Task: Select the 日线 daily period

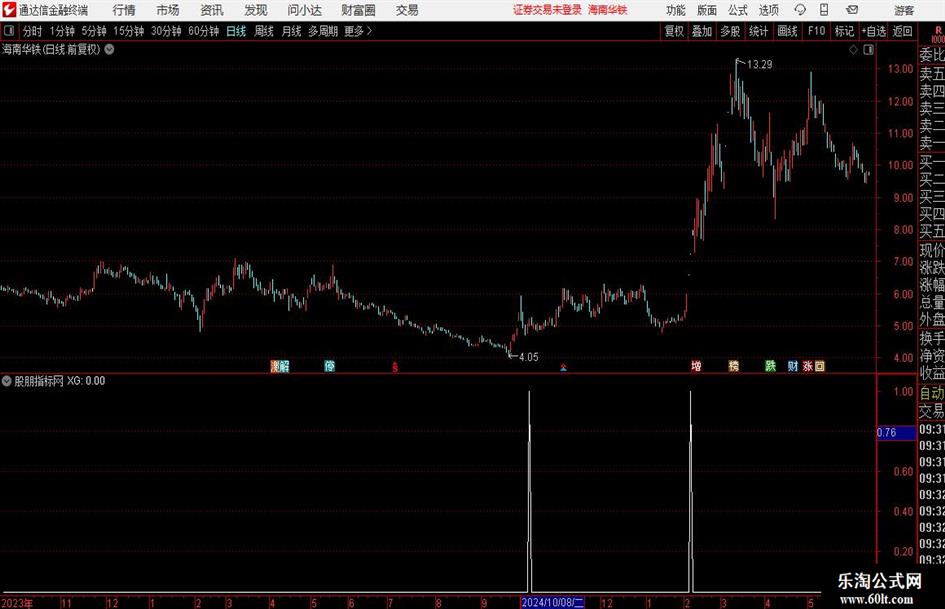Action: [236, 31]
